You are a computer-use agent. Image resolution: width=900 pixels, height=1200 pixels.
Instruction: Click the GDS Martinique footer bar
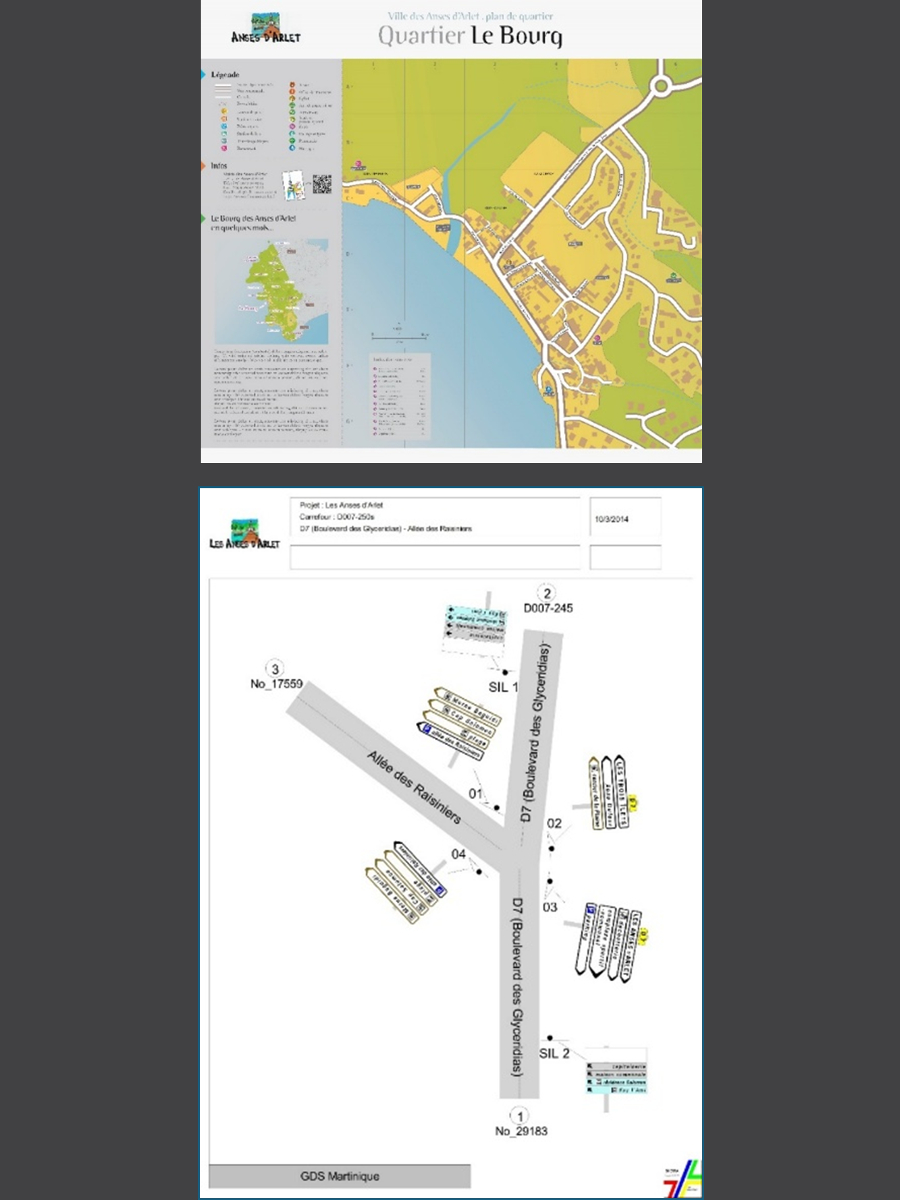[x=339, y=1176]
